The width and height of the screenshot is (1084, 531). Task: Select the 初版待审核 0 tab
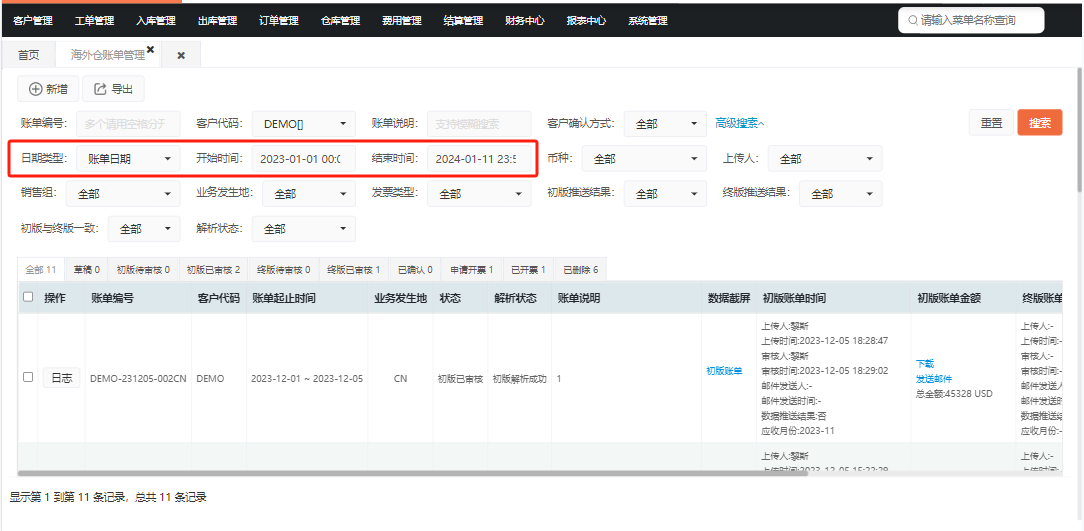[x=143, y=270]
